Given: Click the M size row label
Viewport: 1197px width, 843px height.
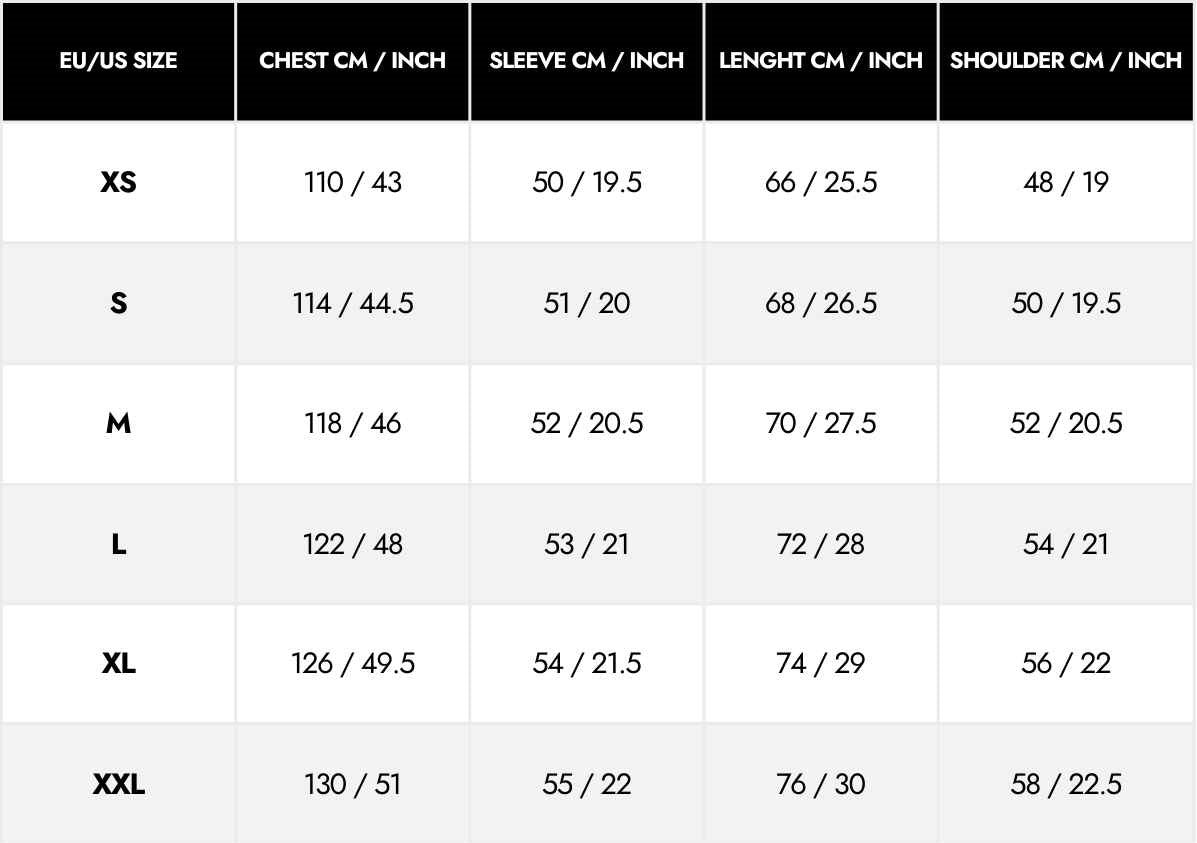Looking at the screenshot, I should pyautogui.click(x=118, y=424).
